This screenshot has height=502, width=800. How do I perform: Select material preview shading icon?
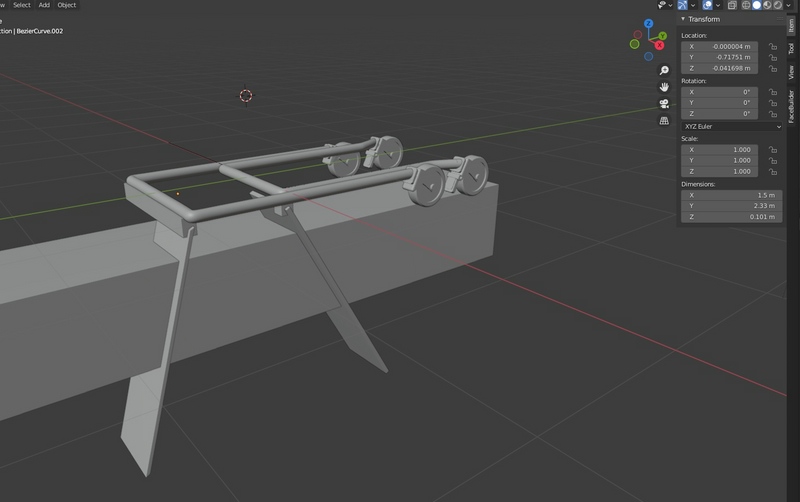point(768,5)
